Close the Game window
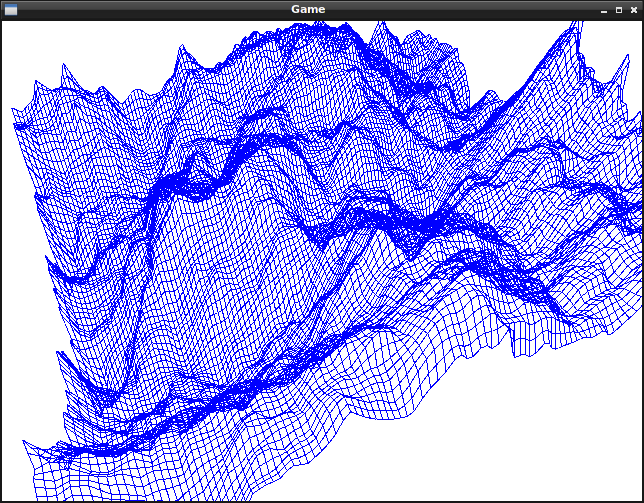Screen dimensions: 644x503 [634, 10]
